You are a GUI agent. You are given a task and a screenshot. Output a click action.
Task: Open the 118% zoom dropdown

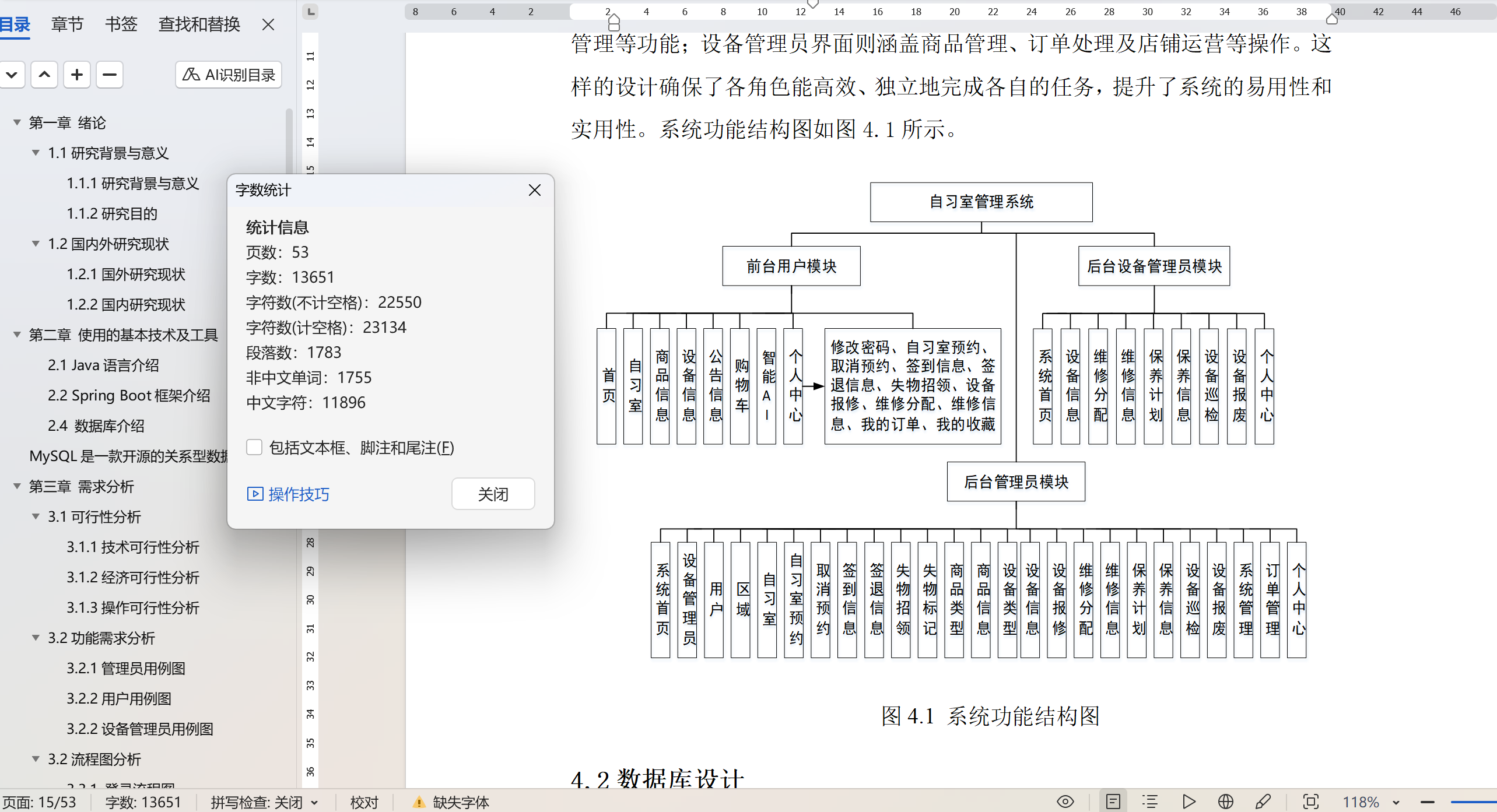click(x=1396, y=803)
